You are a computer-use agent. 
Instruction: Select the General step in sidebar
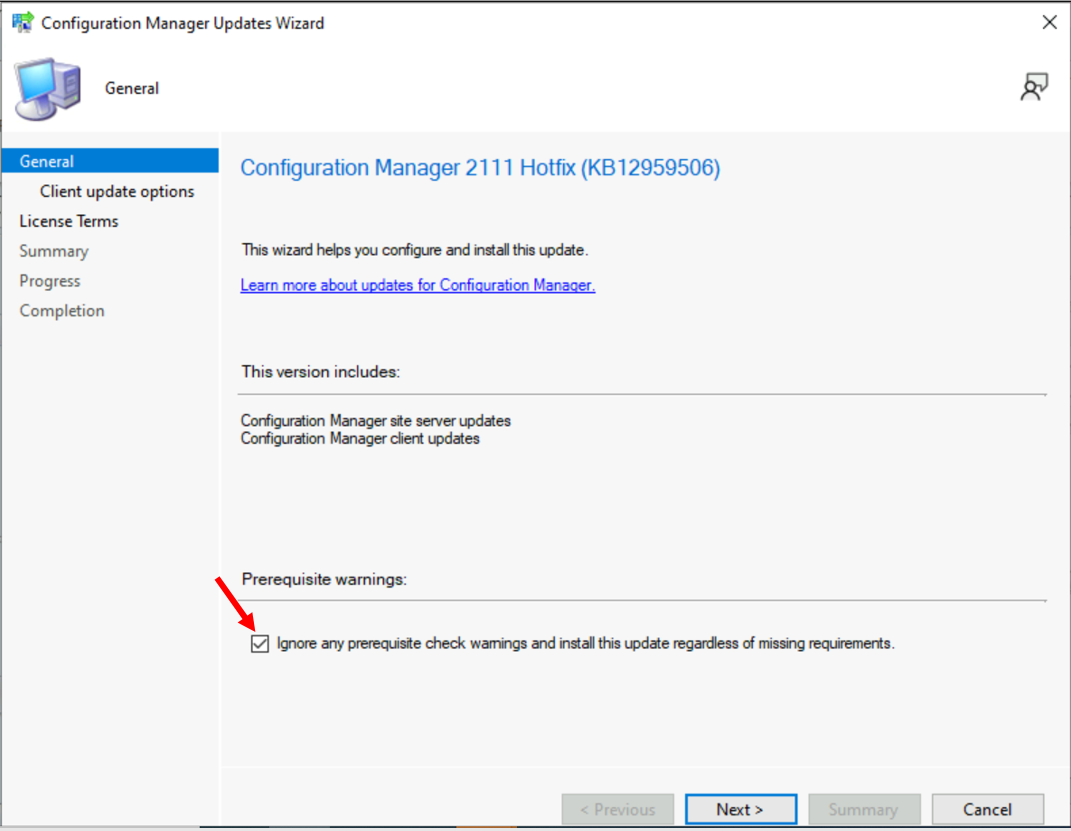click(x=110, y=161)
